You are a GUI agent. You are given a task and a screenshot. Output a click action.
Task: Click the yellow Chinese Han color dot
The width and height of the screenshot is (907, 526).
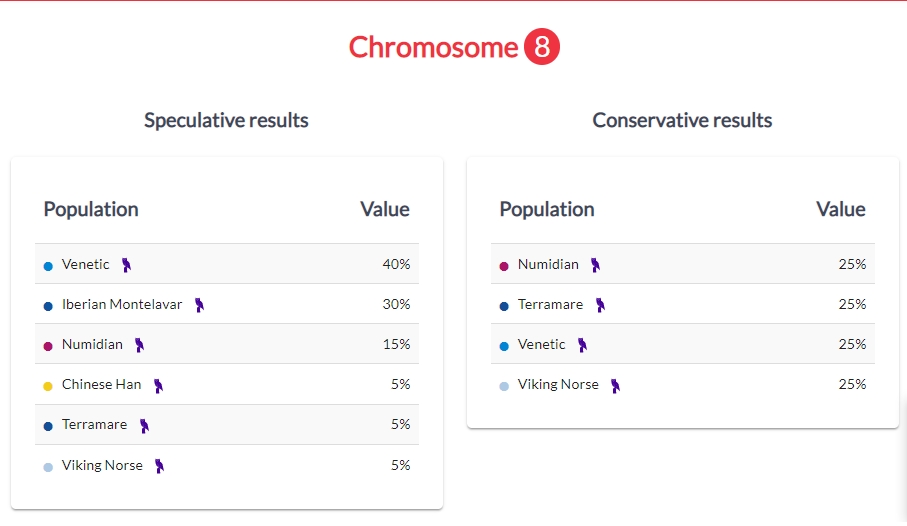click(x=48, y=386)
